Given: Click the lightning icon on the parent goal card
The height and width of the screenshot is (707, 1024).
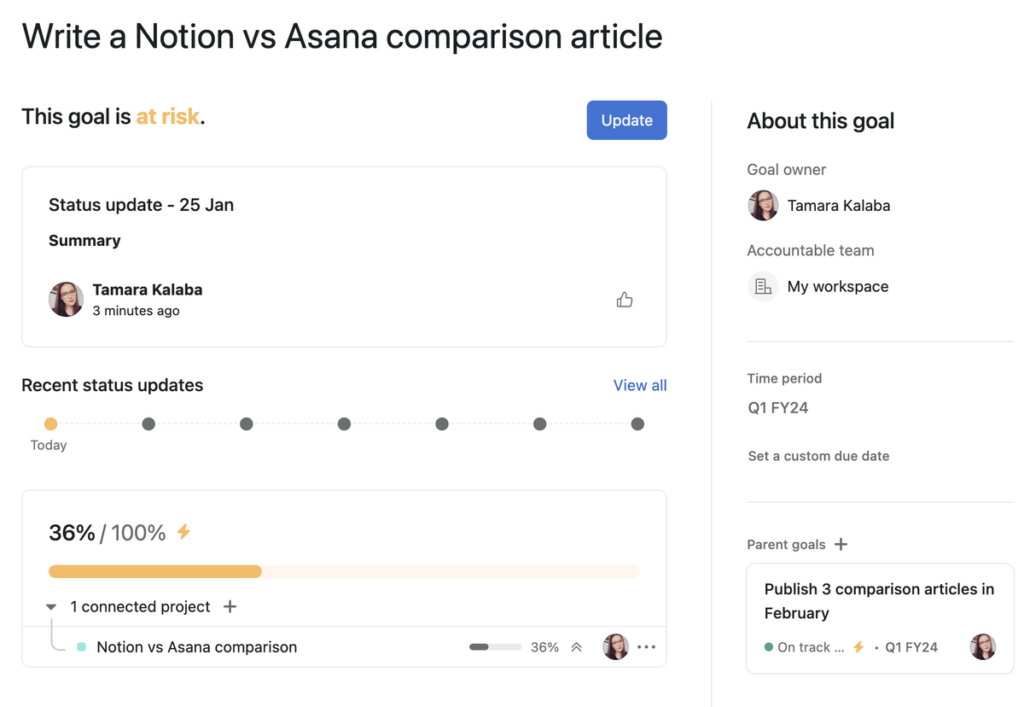Looking at the screenshot, I should coord(857,647).
